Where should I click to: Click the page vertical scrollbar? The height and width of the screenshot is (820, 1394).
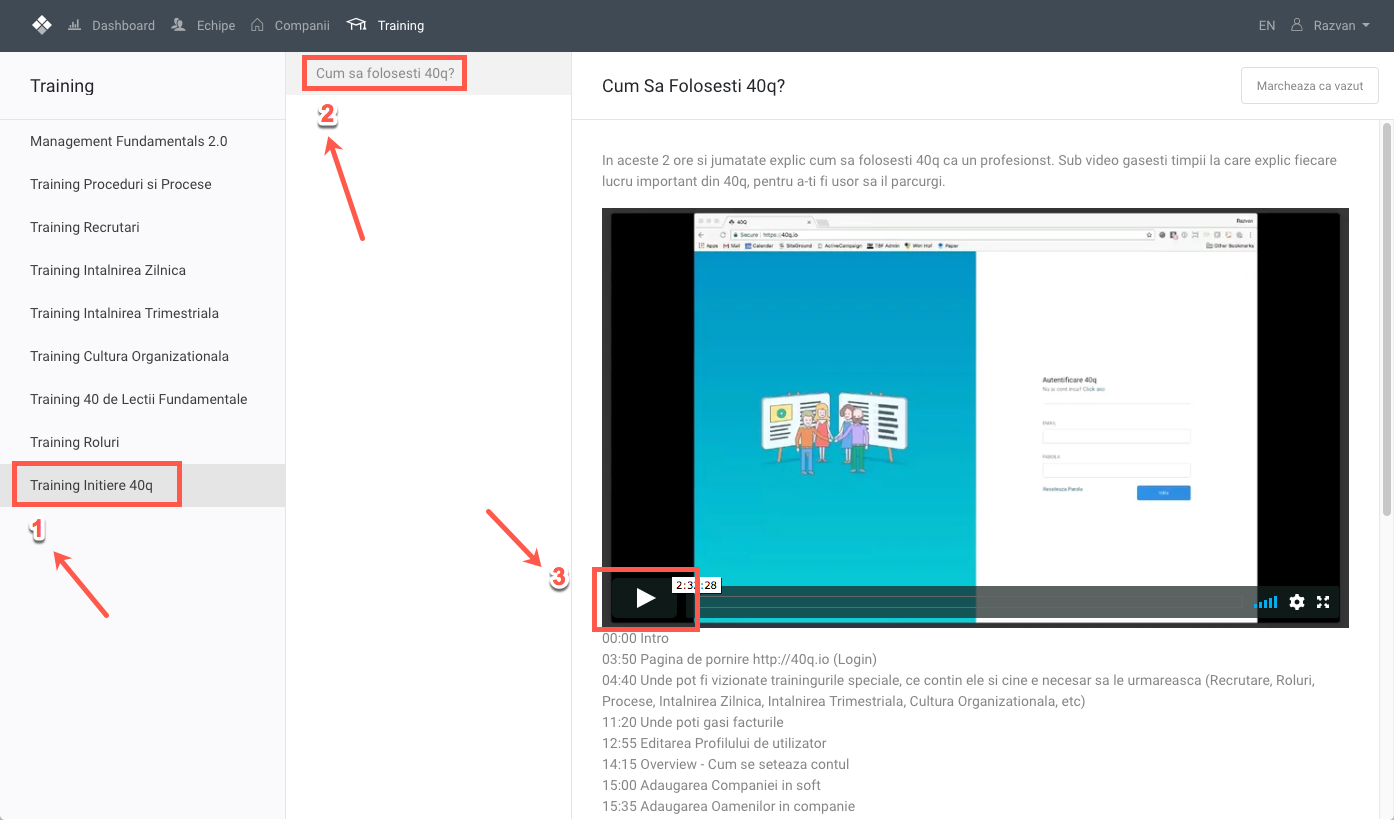(x=1386, y=320)
